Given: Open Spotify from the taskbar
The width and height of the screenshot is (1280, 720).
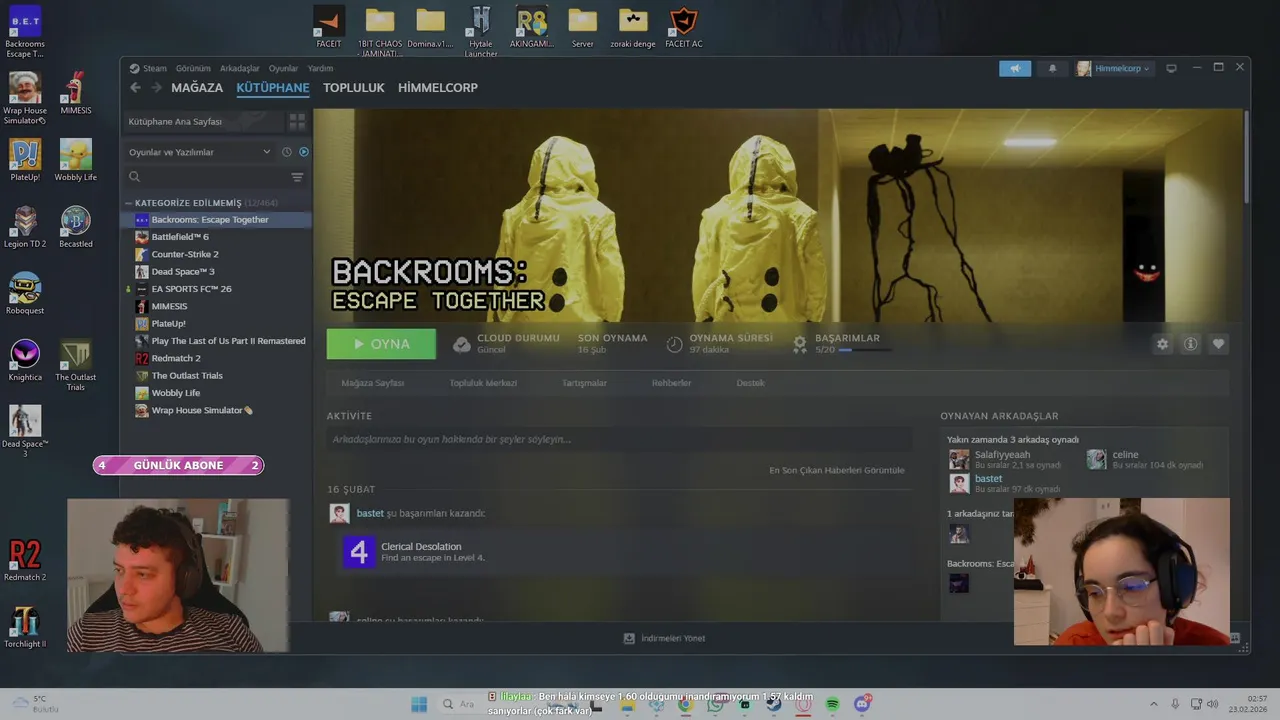Looking at the screenshot, I should (833, 704).
